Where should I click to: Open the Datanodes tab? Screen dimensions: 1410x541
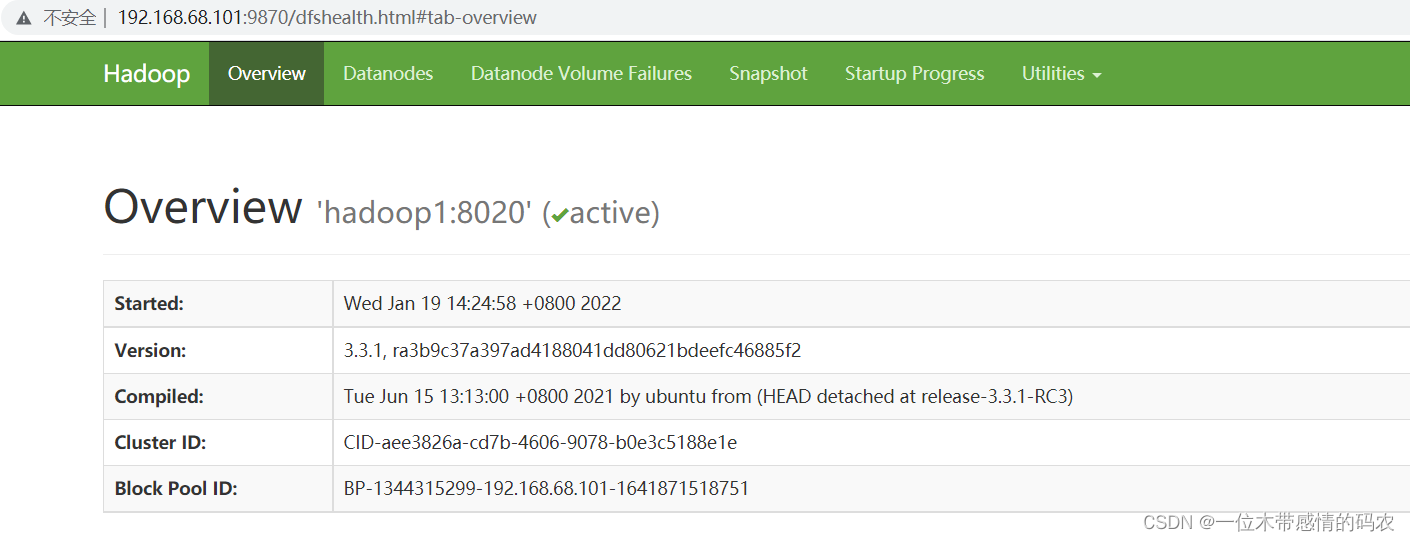coord(388,74)
